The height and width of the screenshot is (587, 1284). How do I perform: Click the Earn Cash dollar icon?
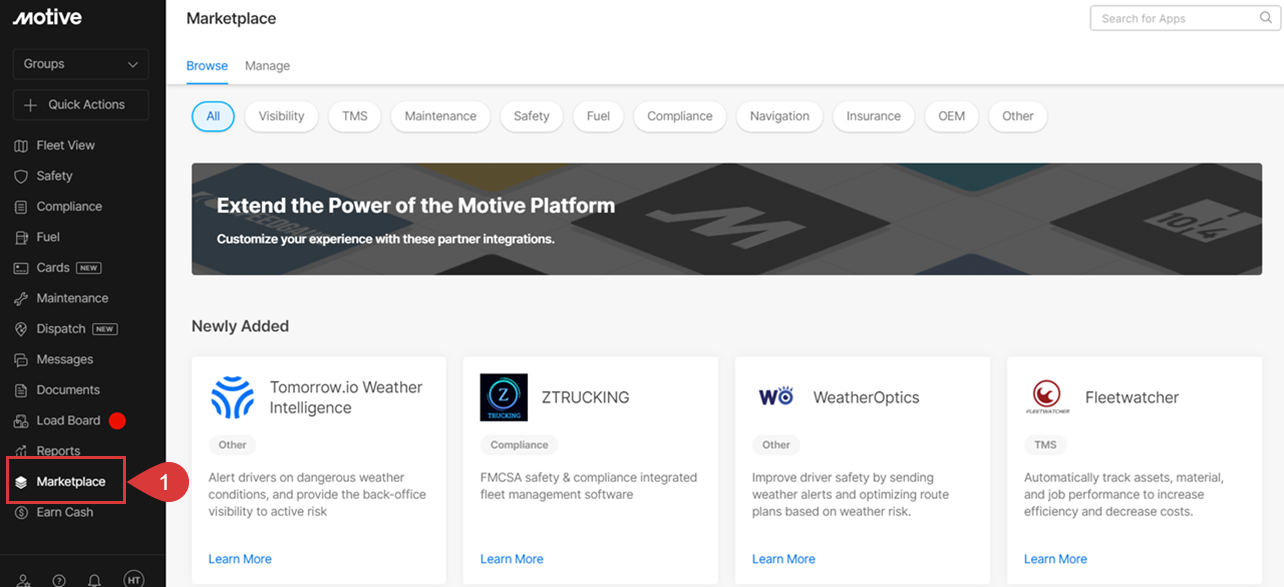21,513
